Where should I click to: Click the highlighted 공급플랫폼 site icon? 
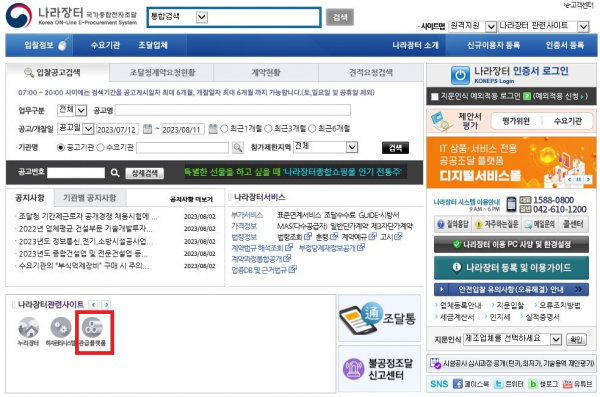pyautogui.click(x=92, y=328)
